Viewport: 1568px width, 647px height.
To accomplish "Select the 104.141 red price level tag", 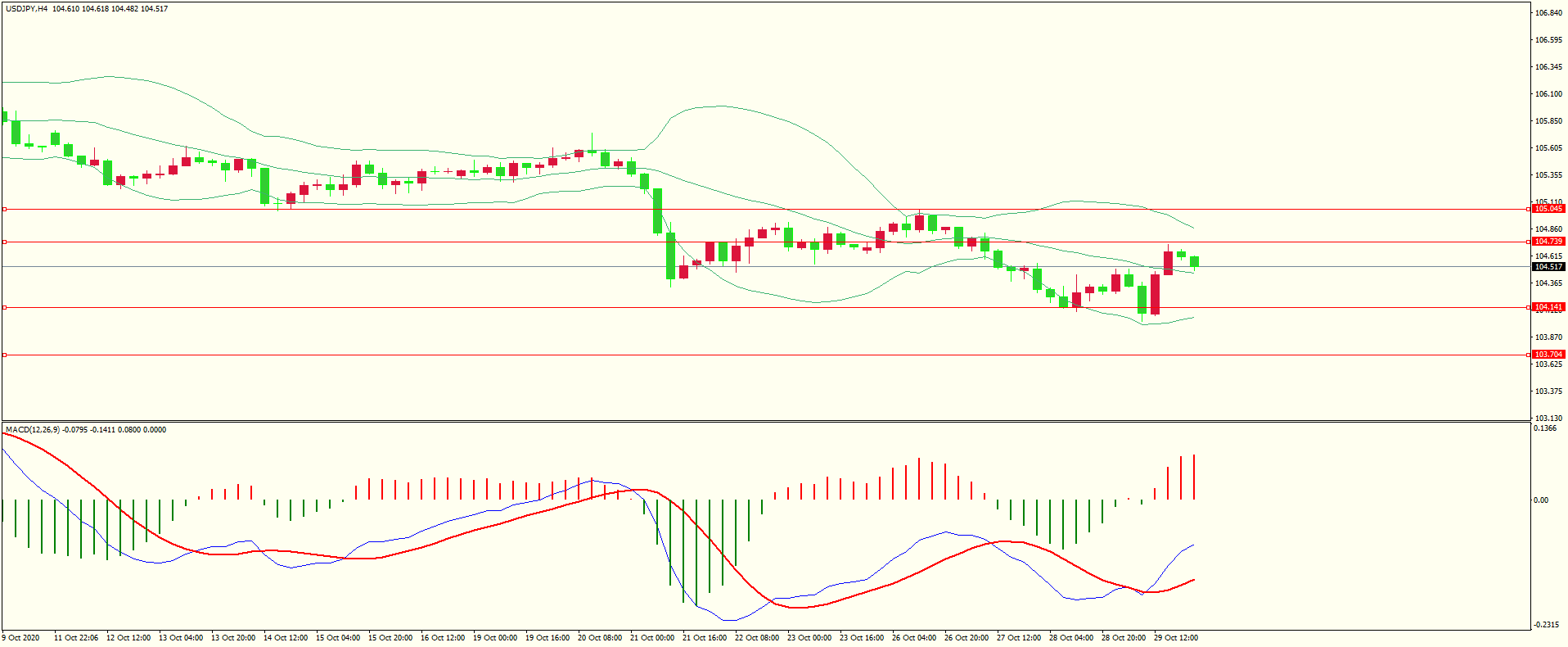I will 1548,307.
